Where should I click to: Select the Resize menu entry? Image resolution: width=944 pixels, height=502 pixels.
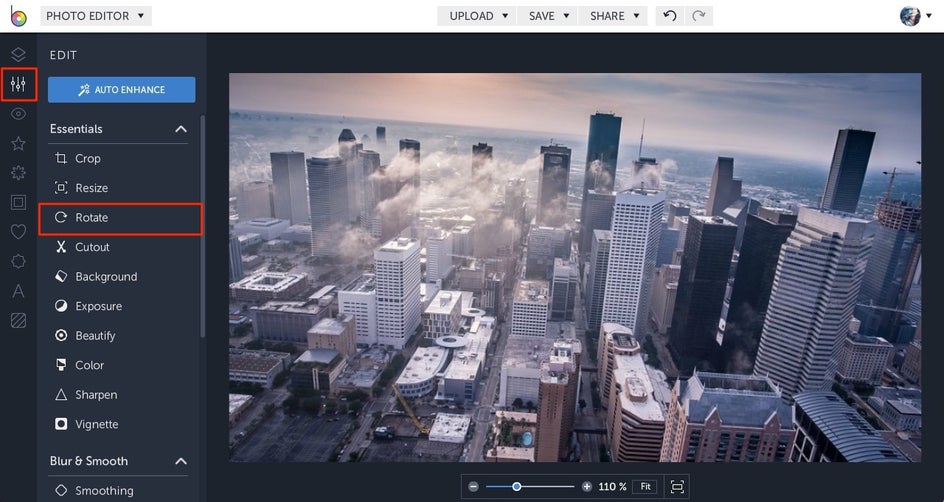(120, 188)
